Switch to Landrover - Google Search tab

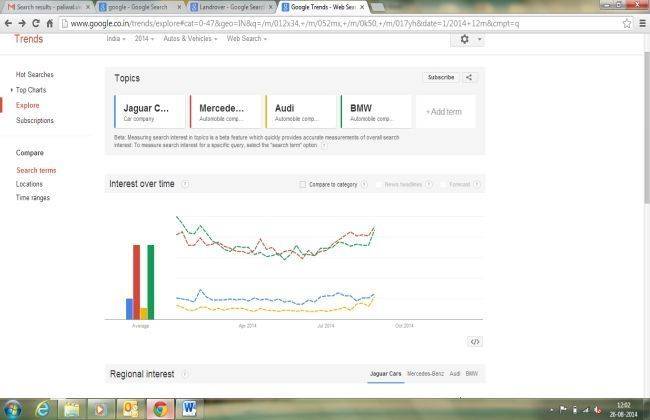coord(230,7)
